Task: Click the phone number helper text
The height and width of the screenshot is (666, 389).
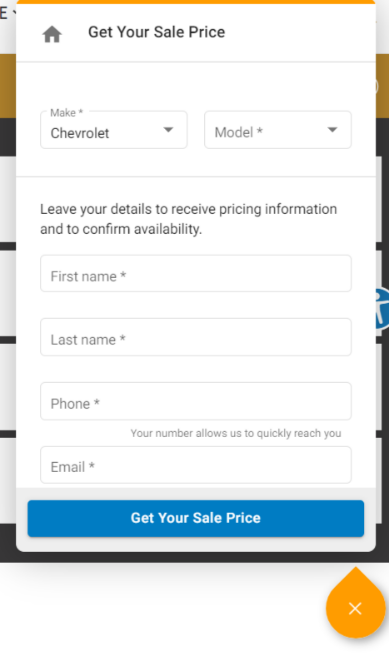Action: tap(236, 433)
